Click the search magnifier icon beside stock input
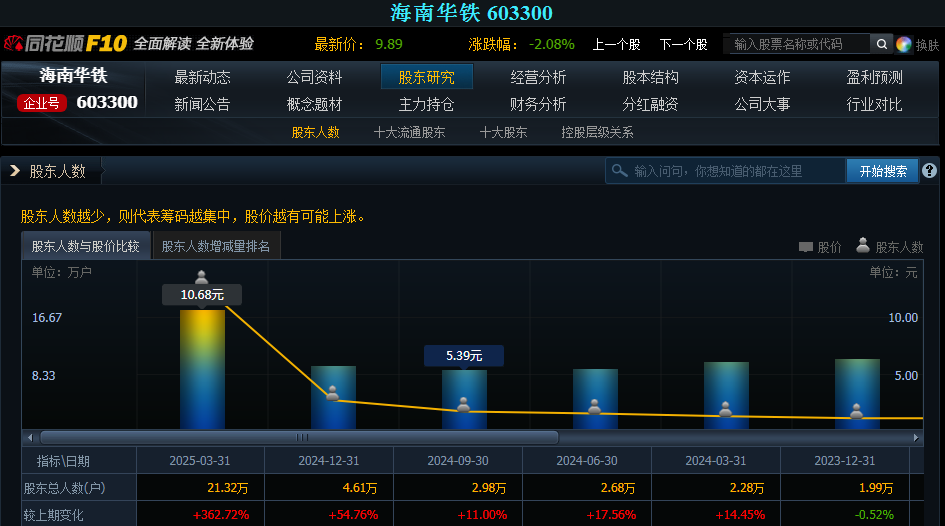Image resolution: width=945 pixels, height=526 pixels. 881,44
